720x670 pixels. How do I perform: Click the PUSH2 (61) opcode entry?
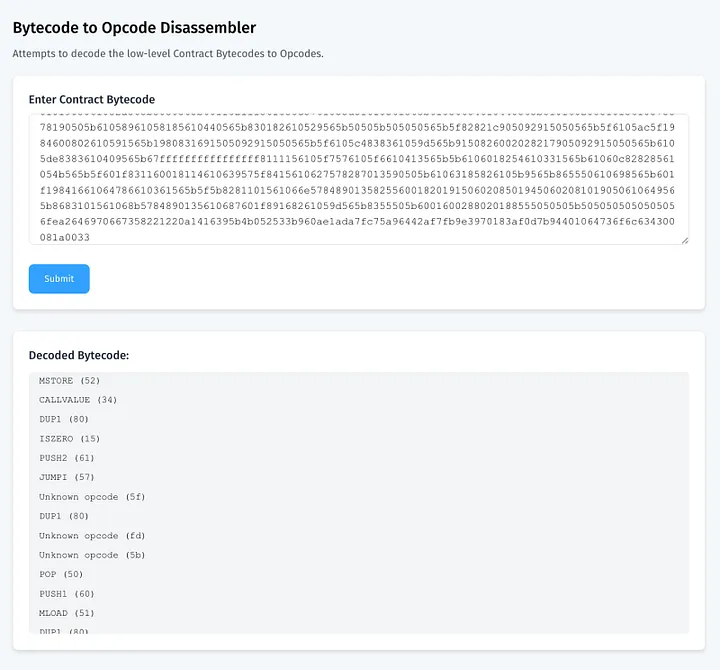coord(67,458)
